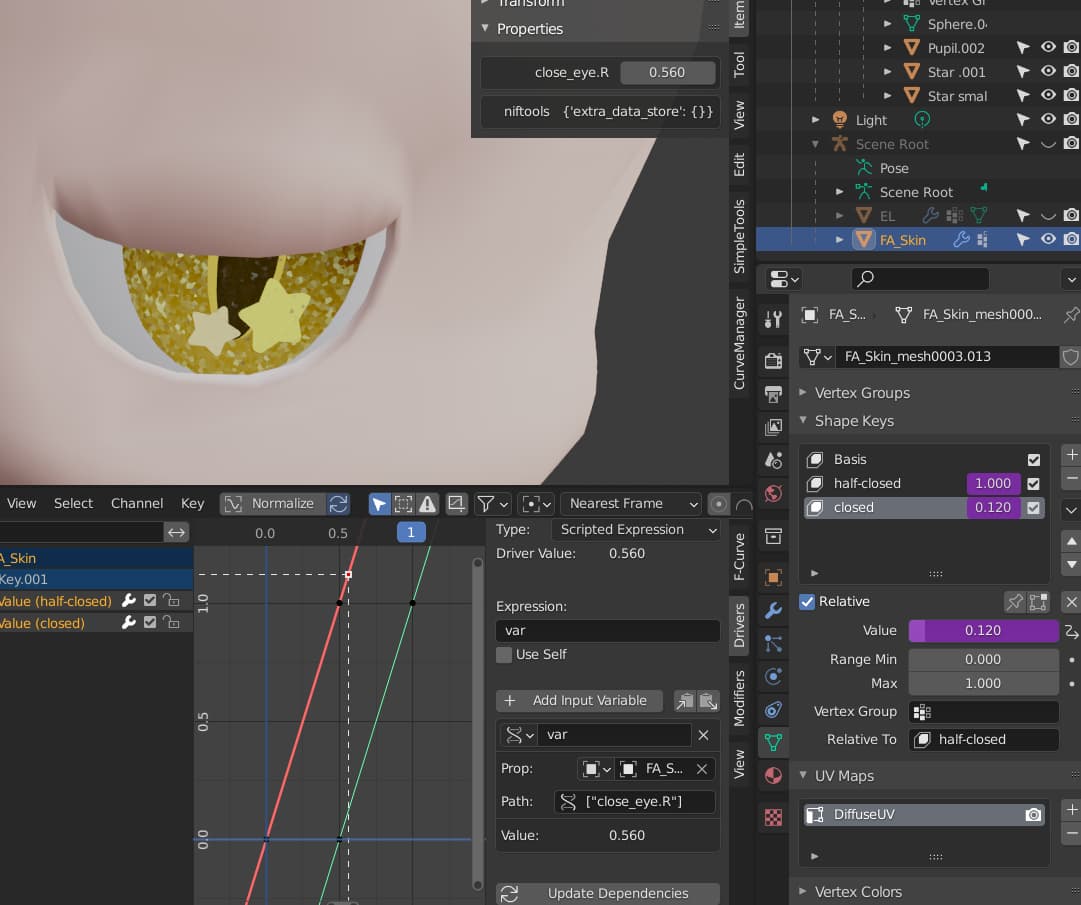Remove the var input variable X
This screenshot has height=905, width=1081.
click(703, 735)
